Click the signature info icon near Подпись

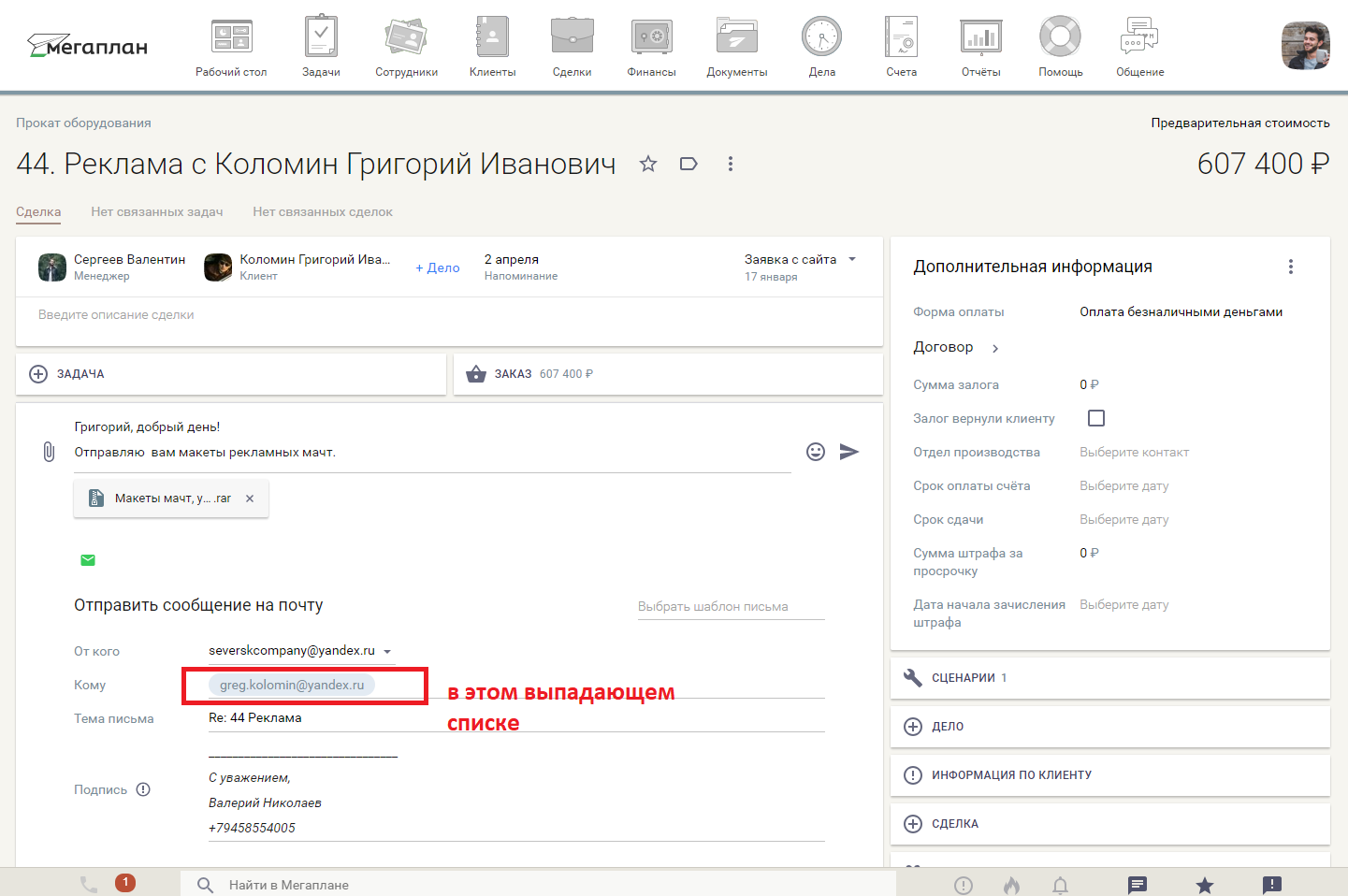[143, 789]
